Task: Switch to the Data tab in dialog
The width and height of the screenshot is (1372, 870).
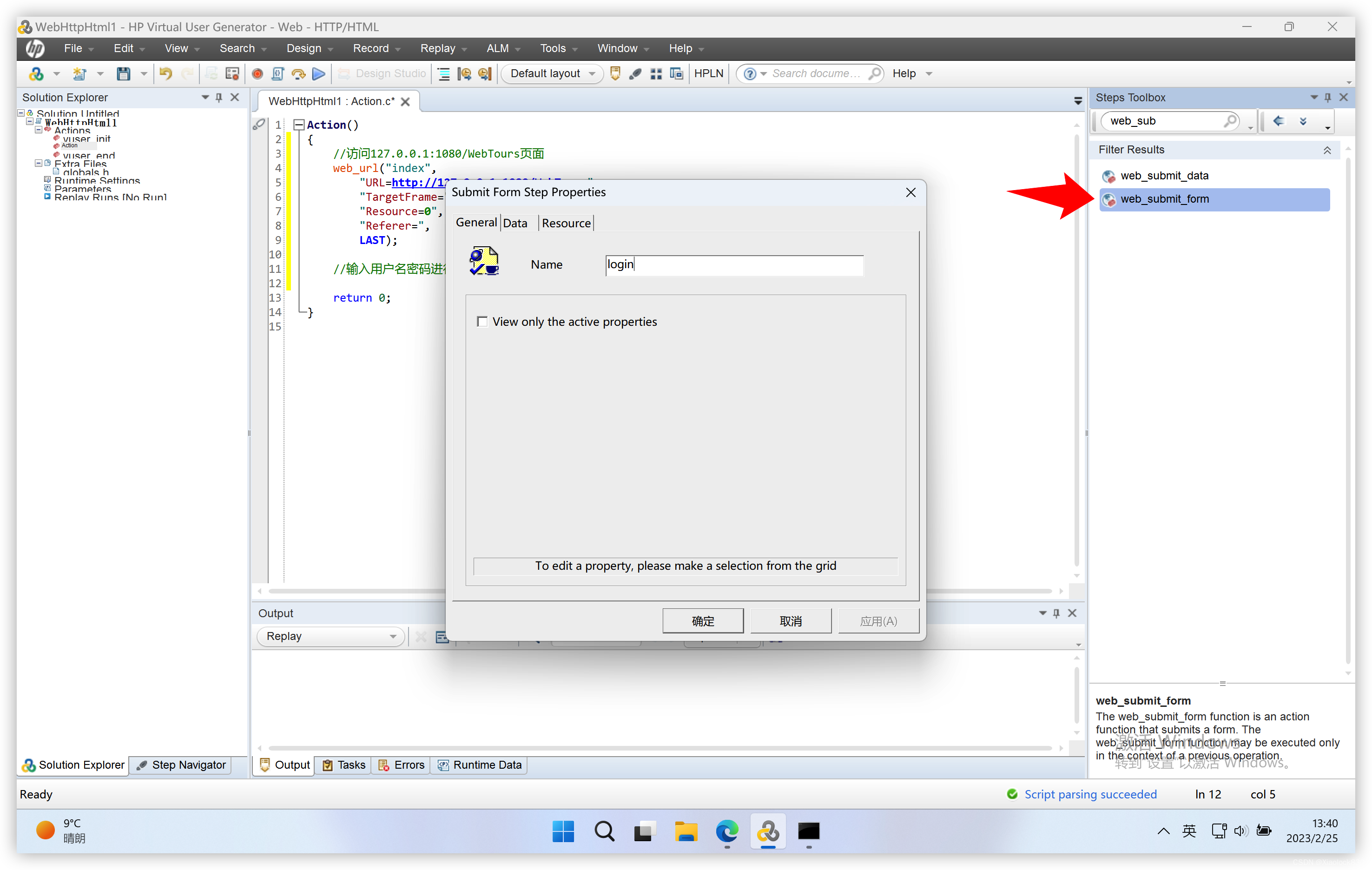Action: [514, 223]
